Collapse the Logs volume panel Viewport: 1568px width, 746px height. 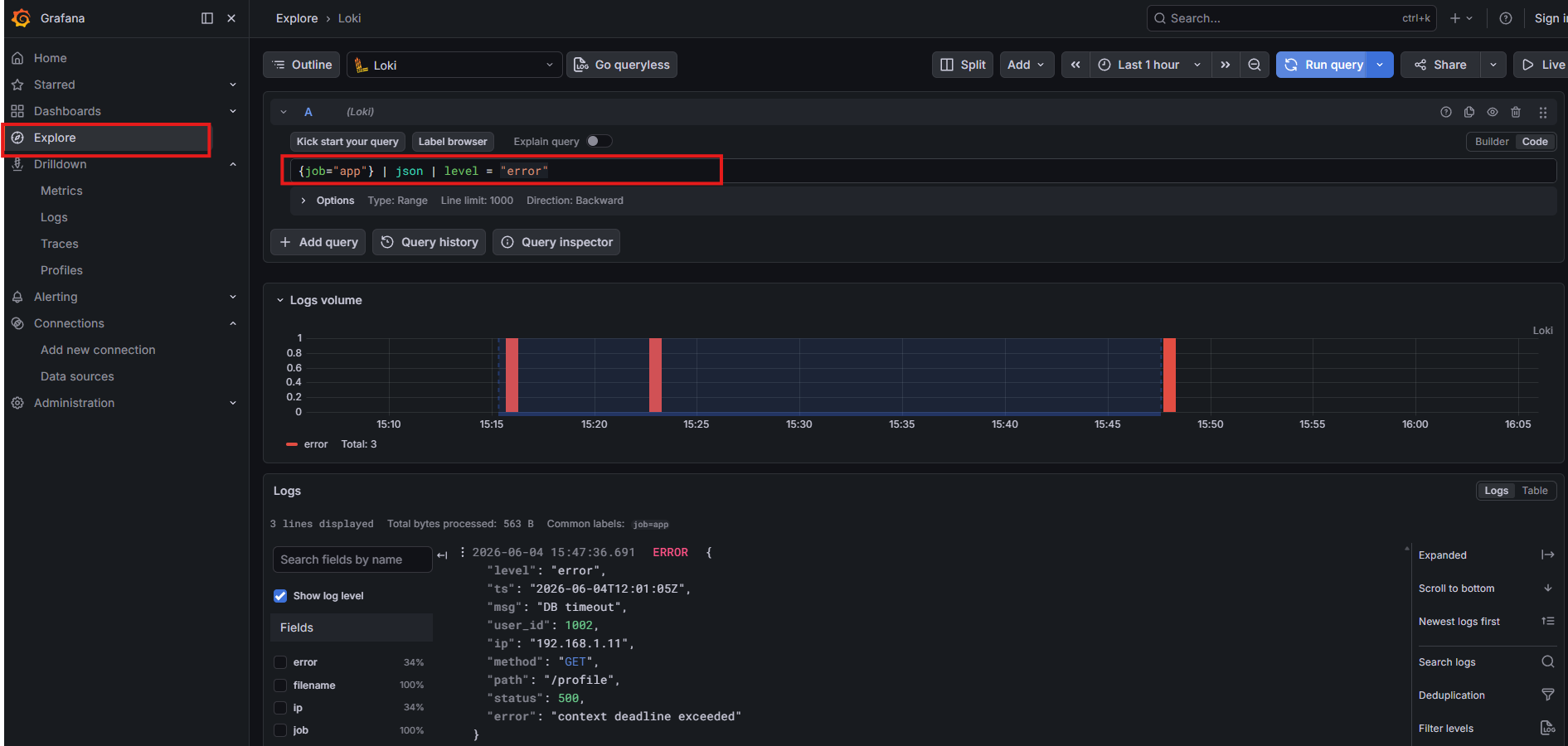point(280,300)
